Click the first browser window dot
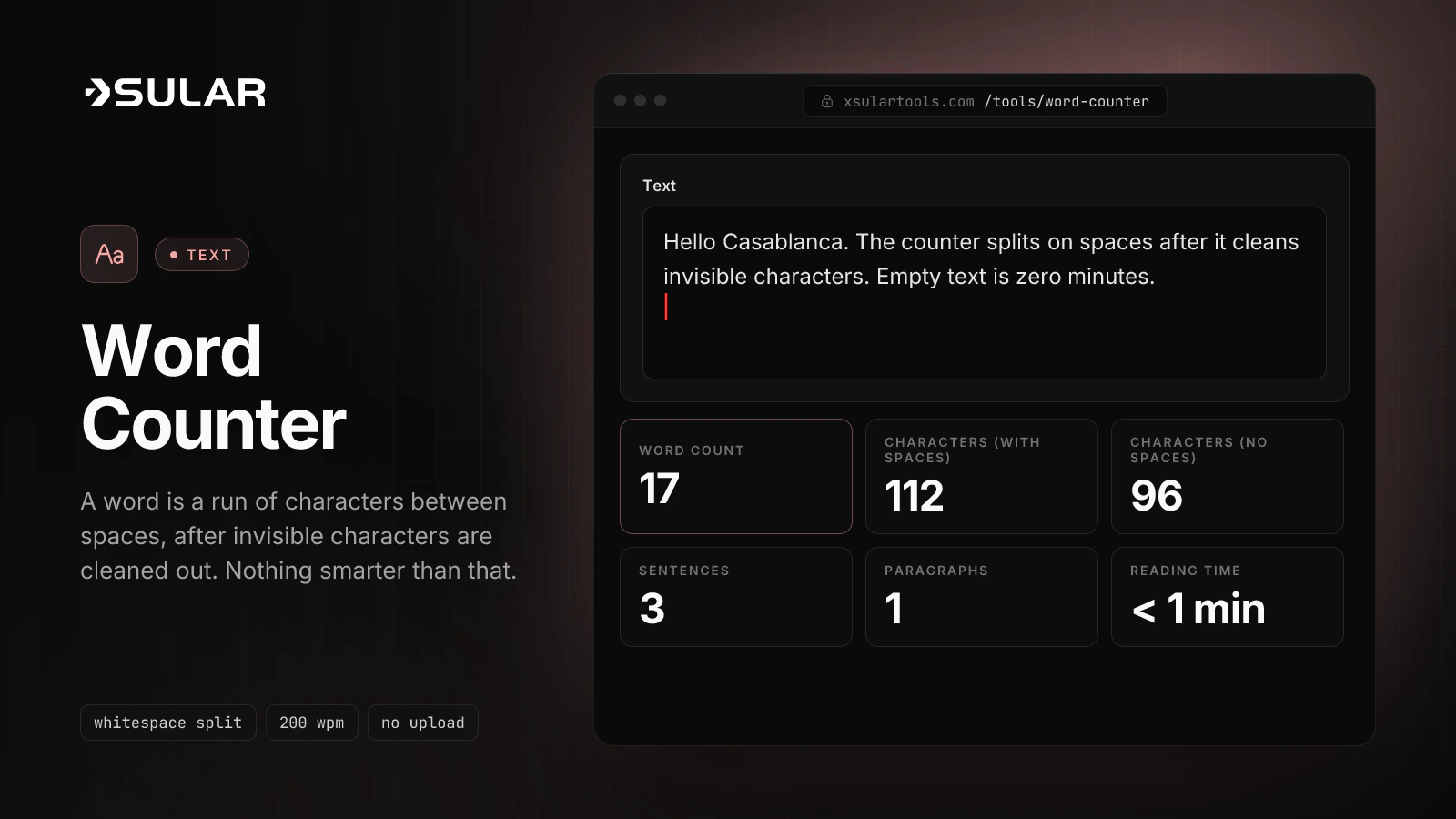1456x819 pixels. pos(621,101)
